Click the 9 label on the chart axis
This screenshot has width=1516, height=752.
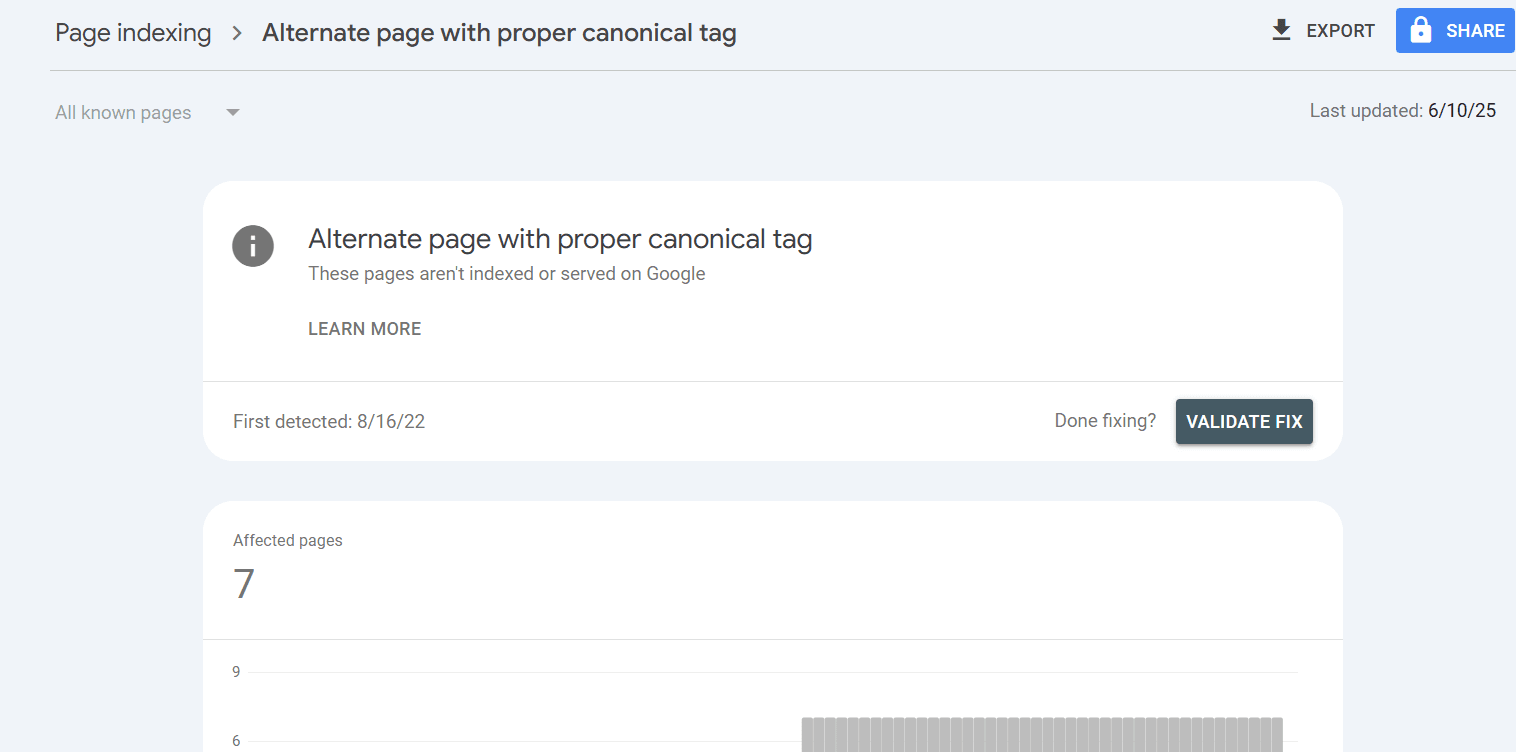(236, 671)
